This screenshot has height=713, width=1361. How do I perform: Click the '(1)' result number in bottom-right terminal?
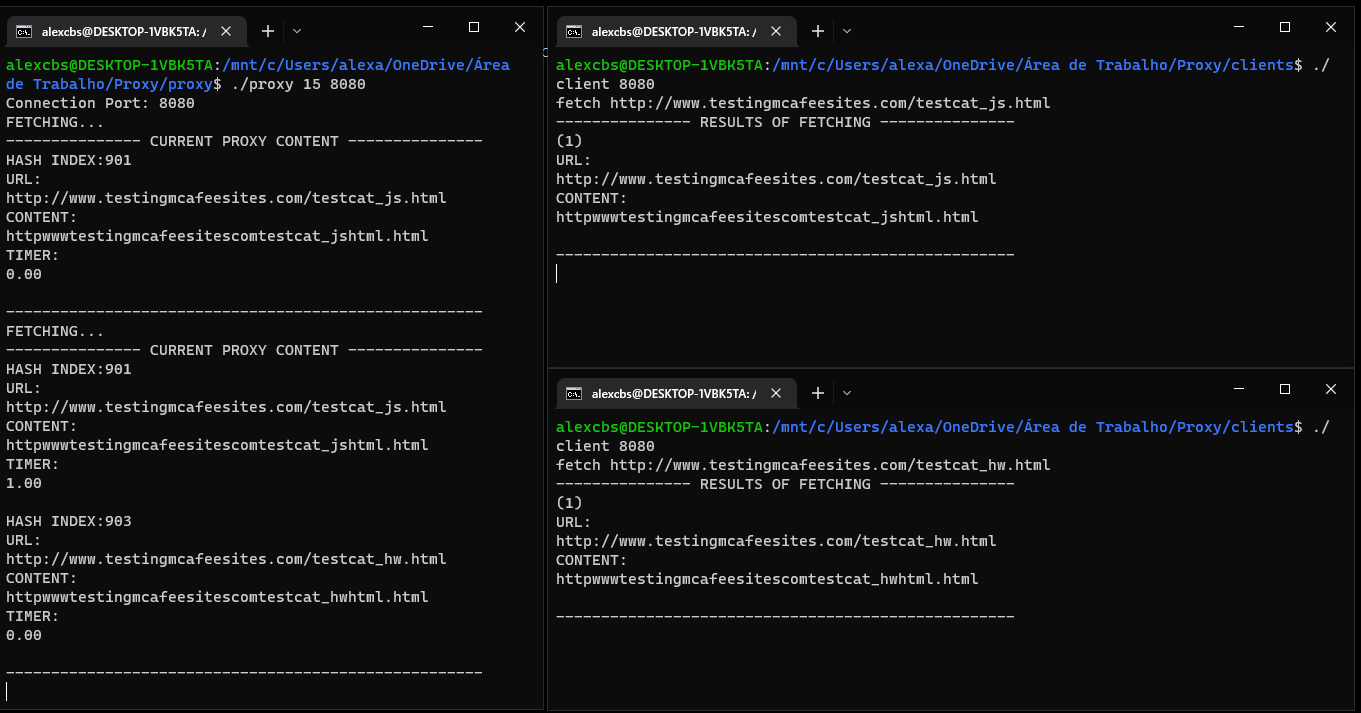[x=569, y=503]
